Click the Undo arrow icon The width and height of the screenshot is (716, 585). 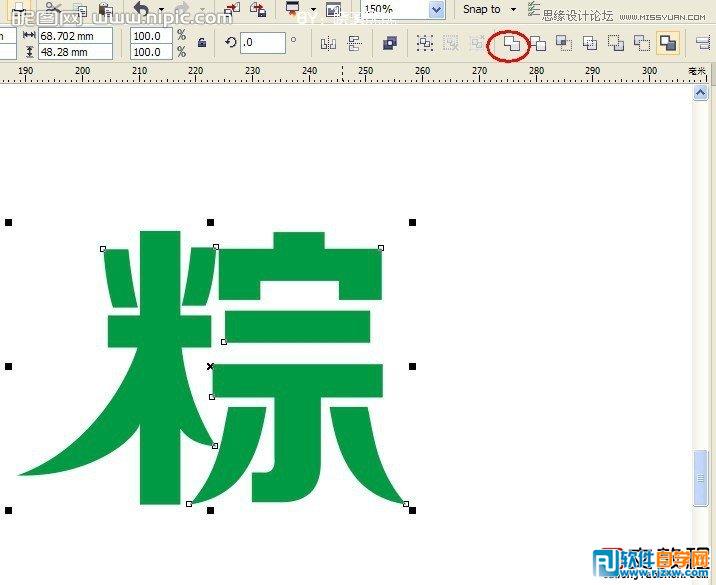[x=142, y=8]
